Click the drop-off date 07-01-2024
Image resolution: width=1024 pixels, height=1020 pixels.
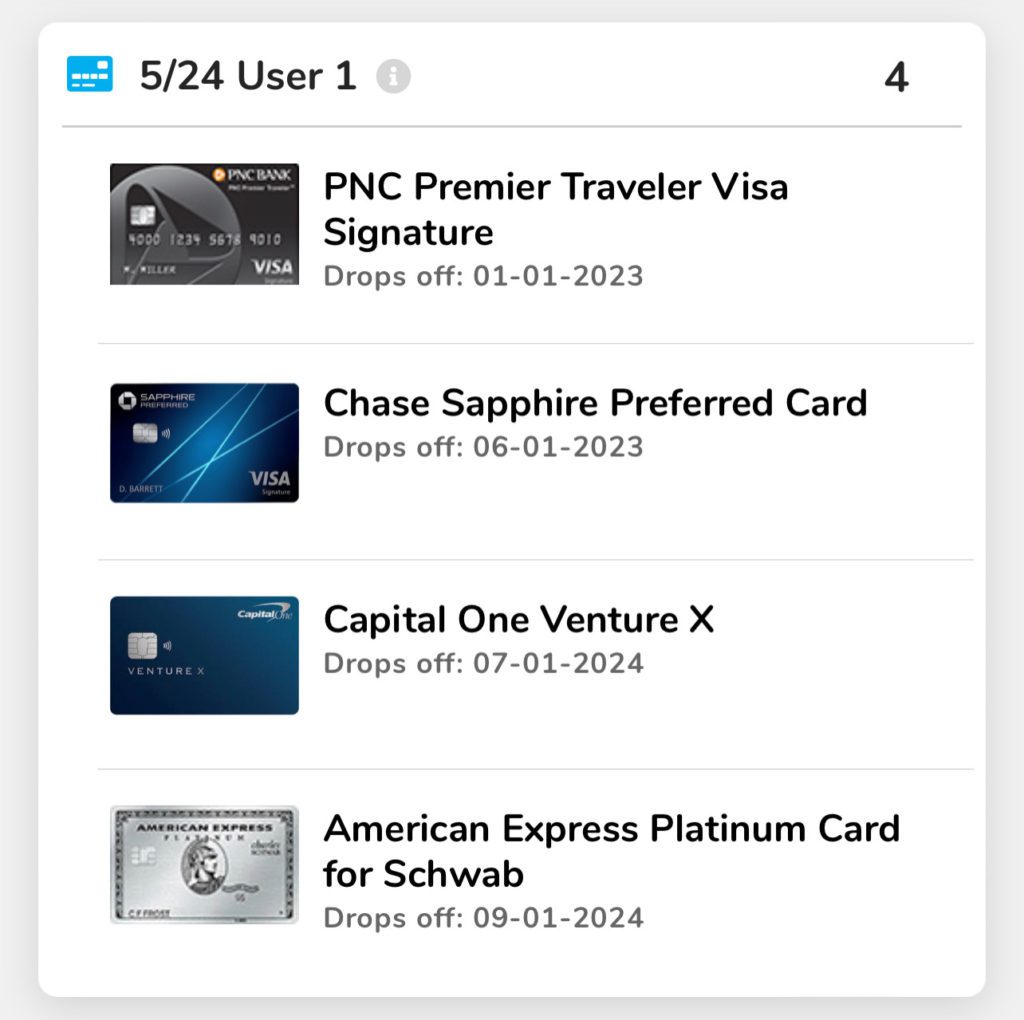pos(558,663)
